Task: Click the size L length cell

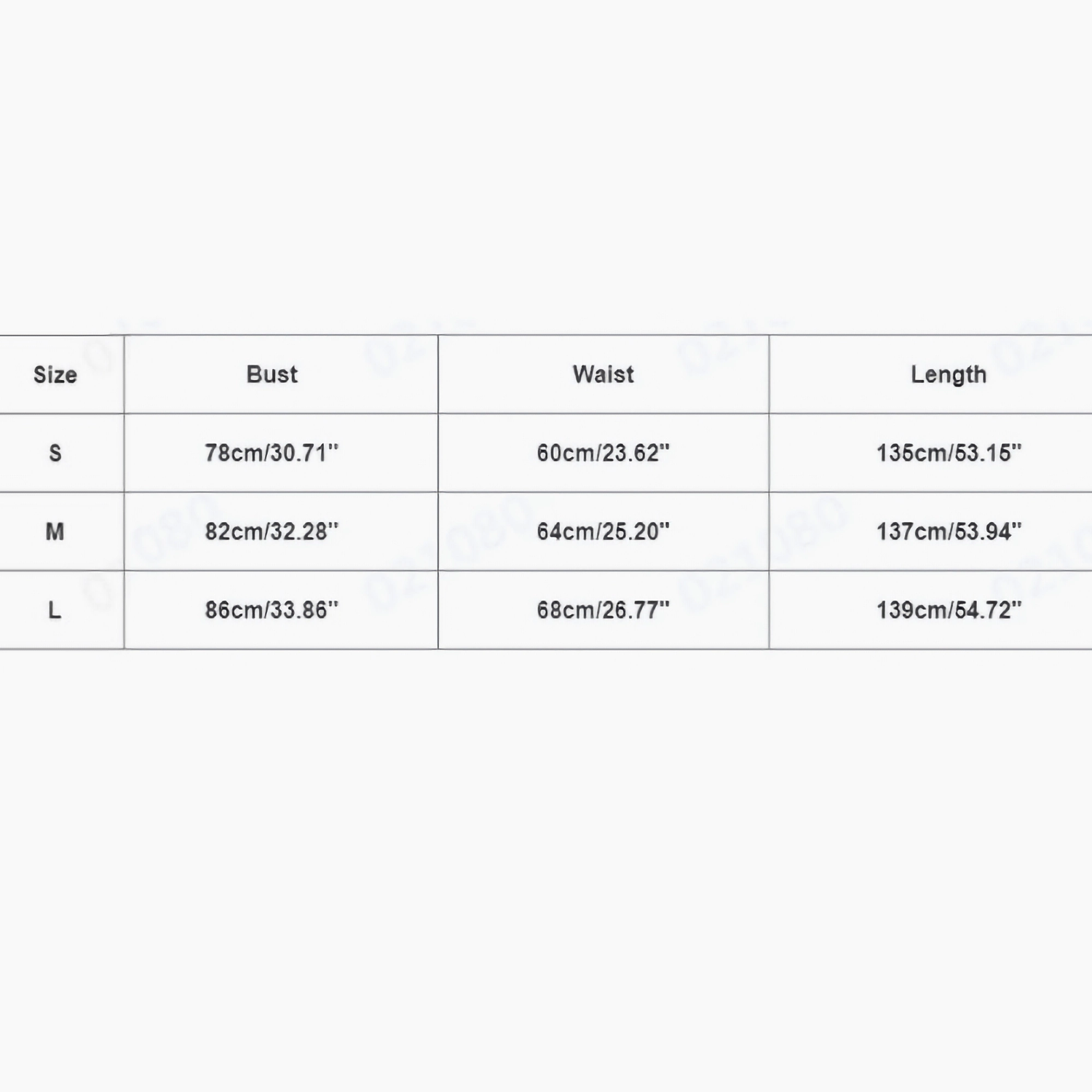Action: [x=949, y=611]
